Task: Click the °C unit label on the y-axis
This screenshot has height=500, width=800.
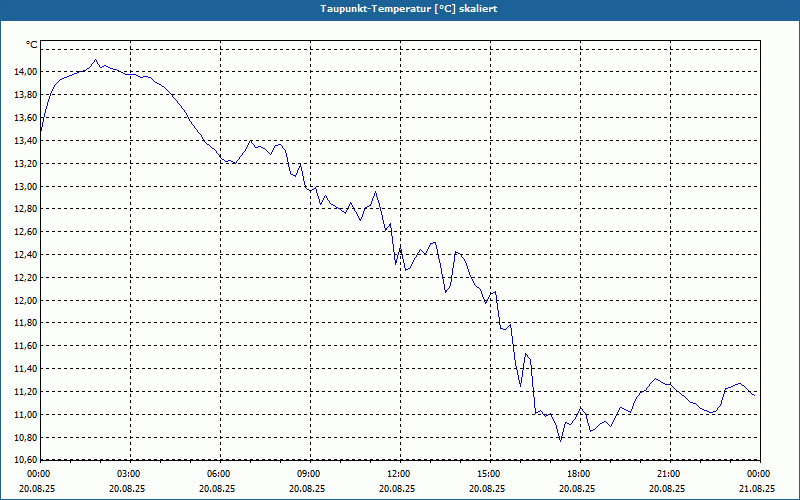Action: (x=31, y=45)
